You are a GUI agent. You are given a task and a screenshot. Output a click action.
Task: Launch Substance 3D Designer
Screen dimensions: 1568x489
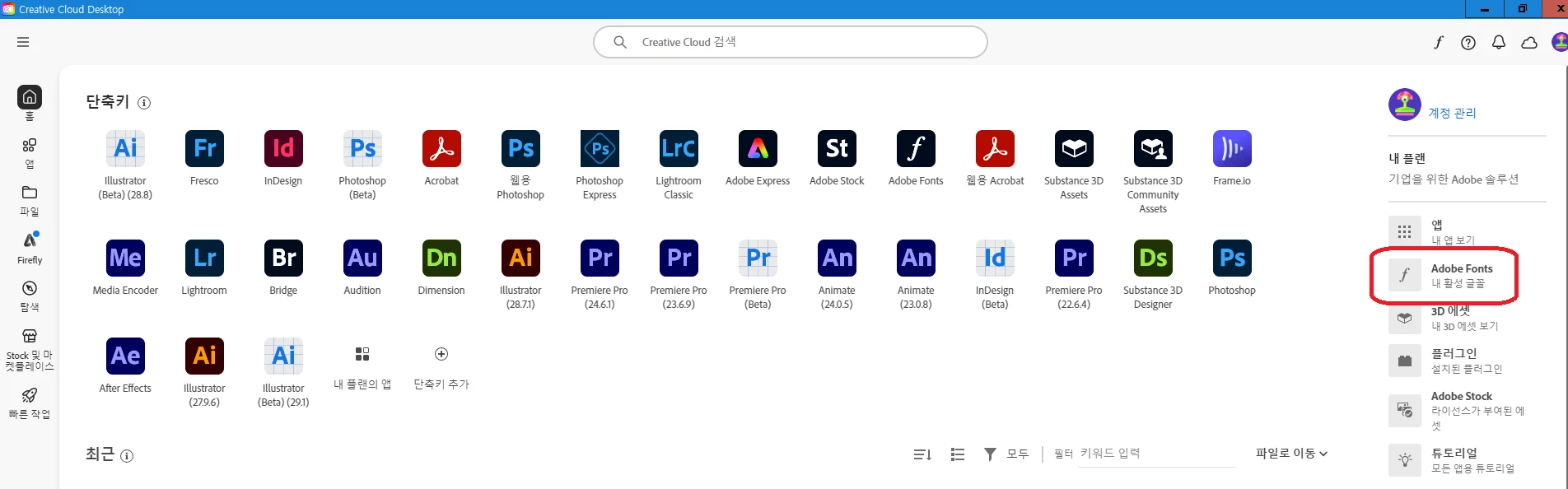tap(1153, 258)
